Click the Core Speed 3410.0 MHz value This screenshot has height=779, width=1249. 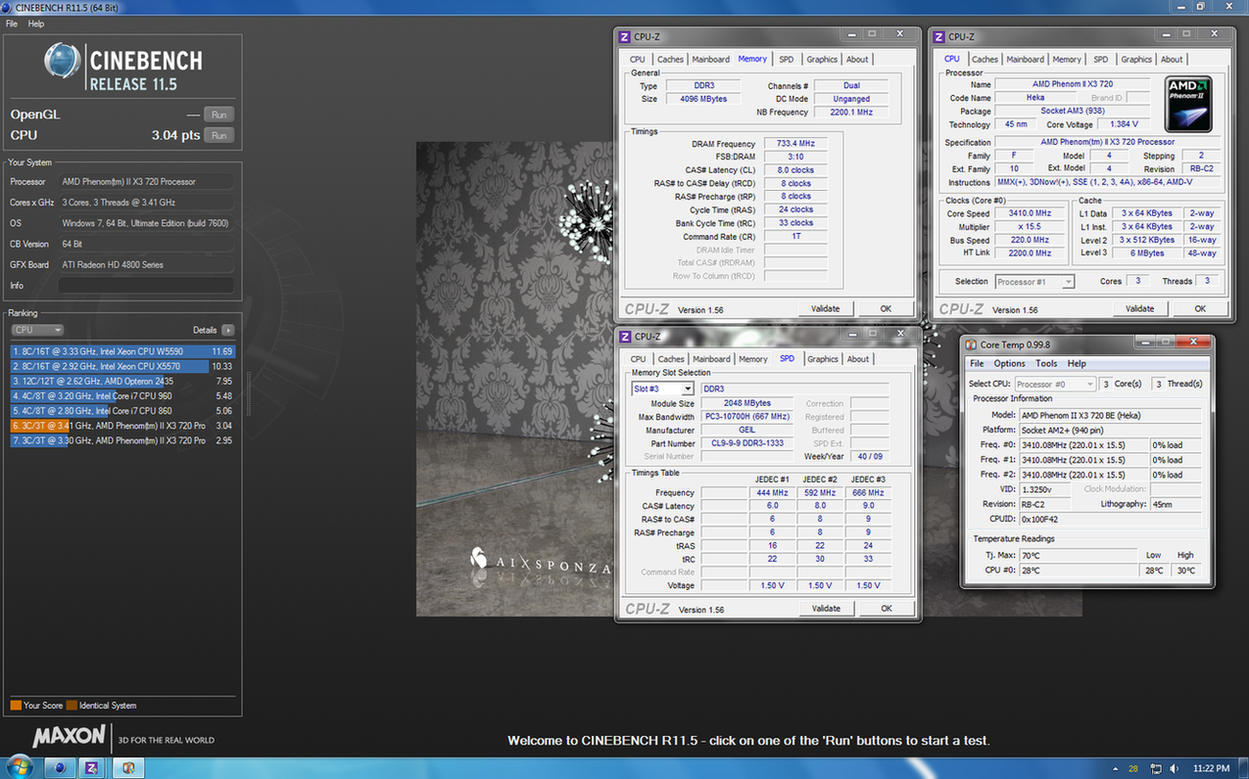pos(1030,214)
